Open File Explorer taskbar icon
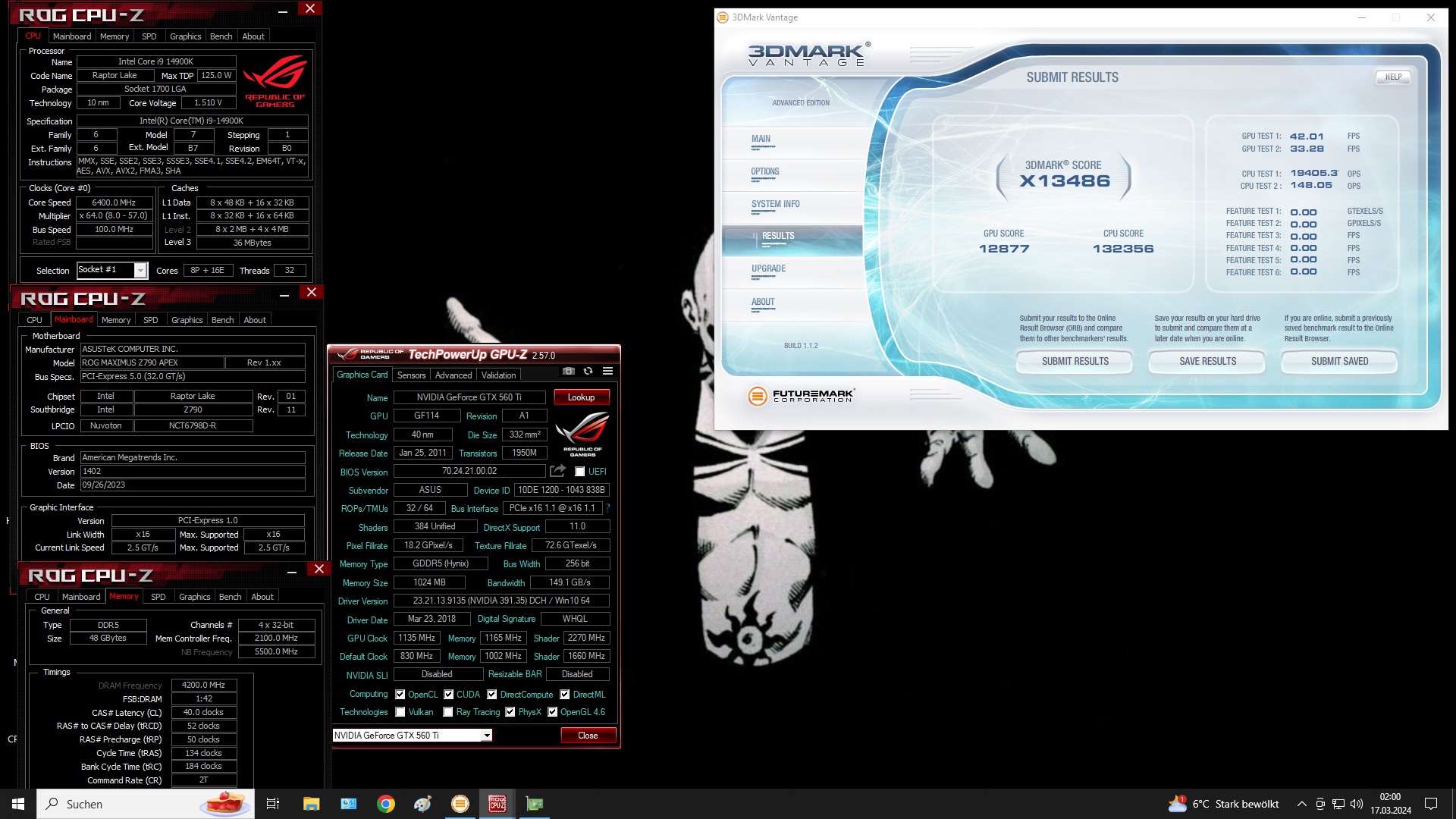This screenshot has width=1456, height=819. (311, 804)
